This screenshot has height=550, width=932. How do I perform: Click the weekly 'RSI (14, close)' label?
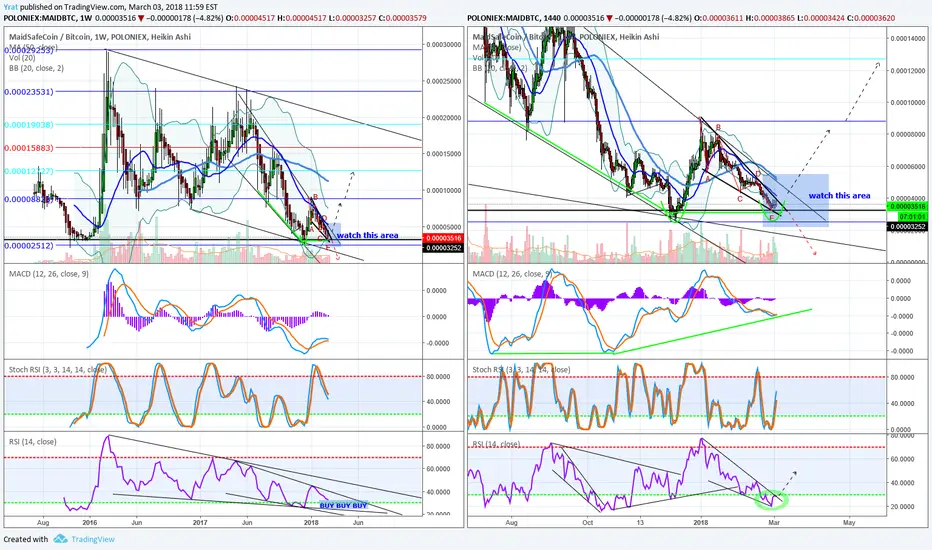[x=33, y=442]
